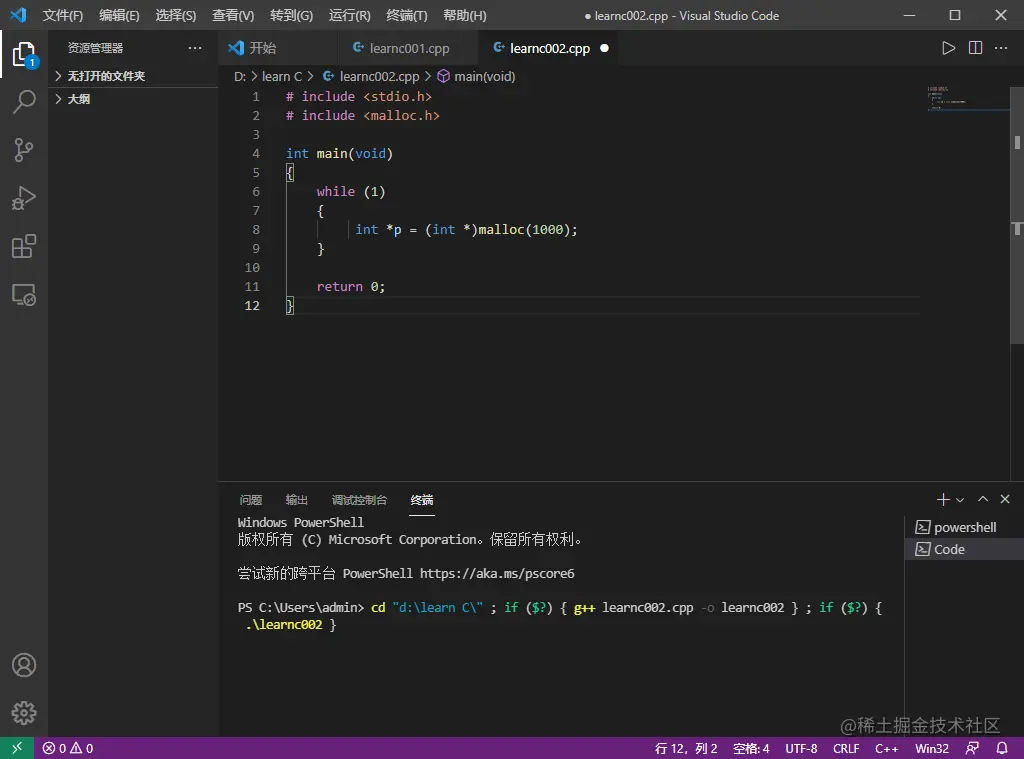1024x759 pixels.
Task: Open the Search view icon
Action: point(24,102)
